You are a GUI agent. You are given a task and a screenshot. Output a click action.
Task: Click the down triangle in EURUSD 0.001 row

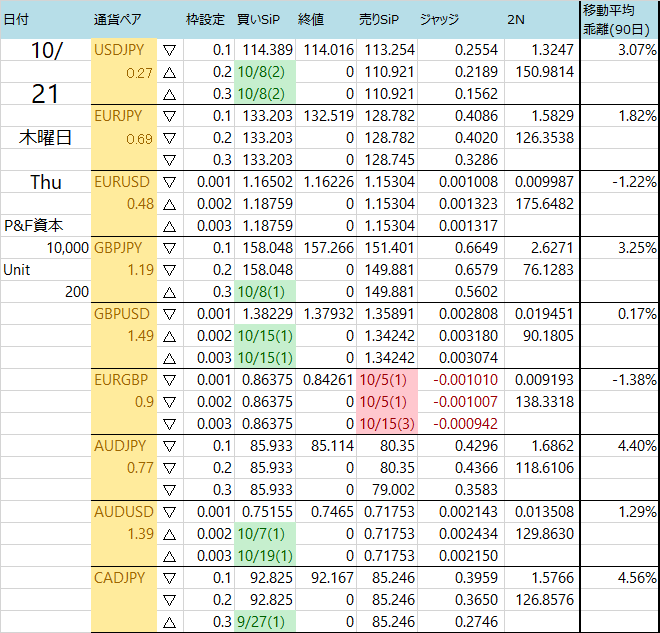point(170,182)
